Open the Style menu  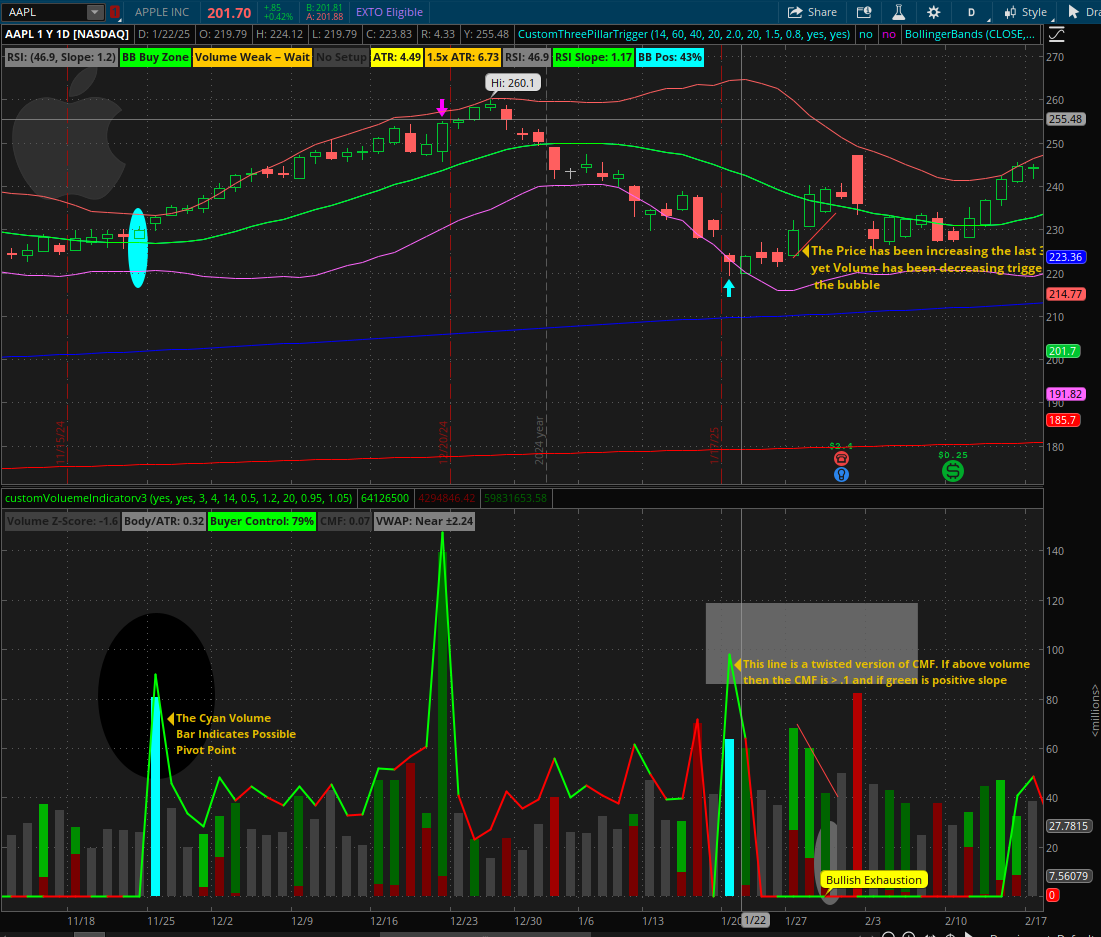(1026, 12)
